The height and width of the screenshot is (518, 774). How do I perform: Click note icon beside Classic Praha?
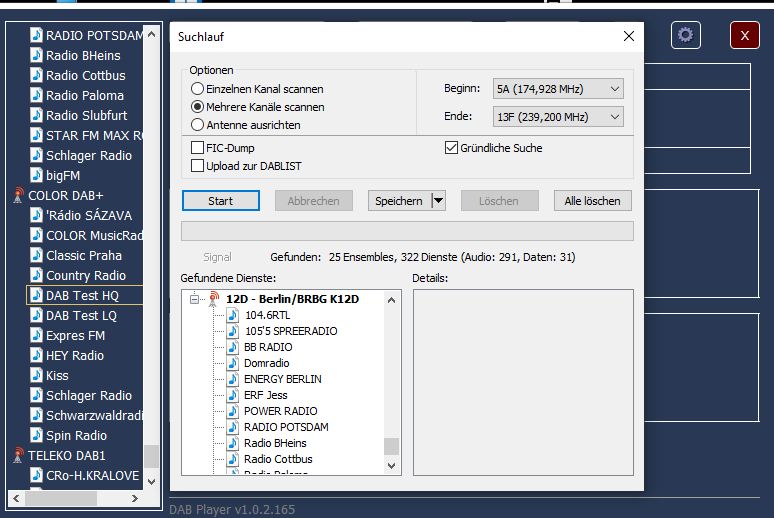point(36,255)
